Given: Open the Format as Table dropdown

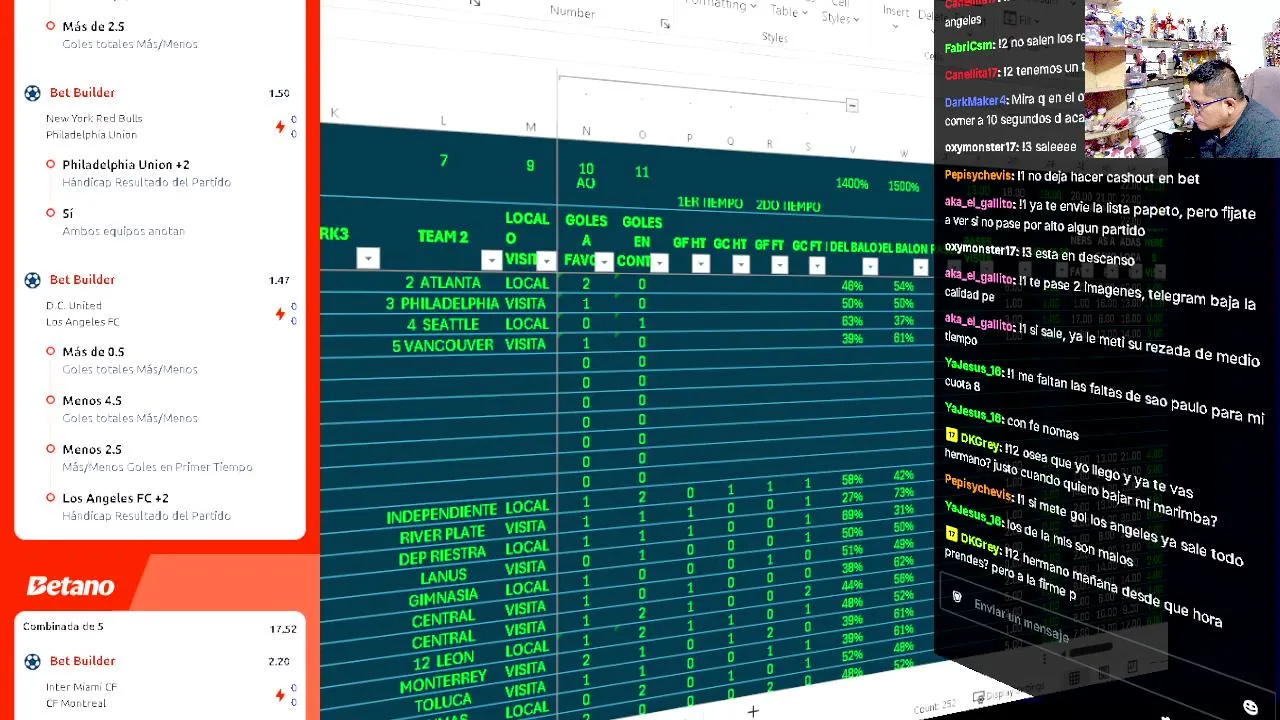Looking at the screenshot, I should point(789,10).
